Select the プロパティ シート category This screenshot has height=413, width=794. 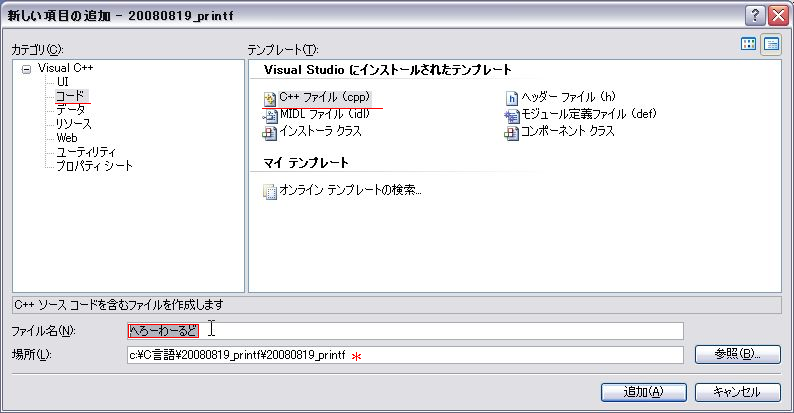coord(94,166)
